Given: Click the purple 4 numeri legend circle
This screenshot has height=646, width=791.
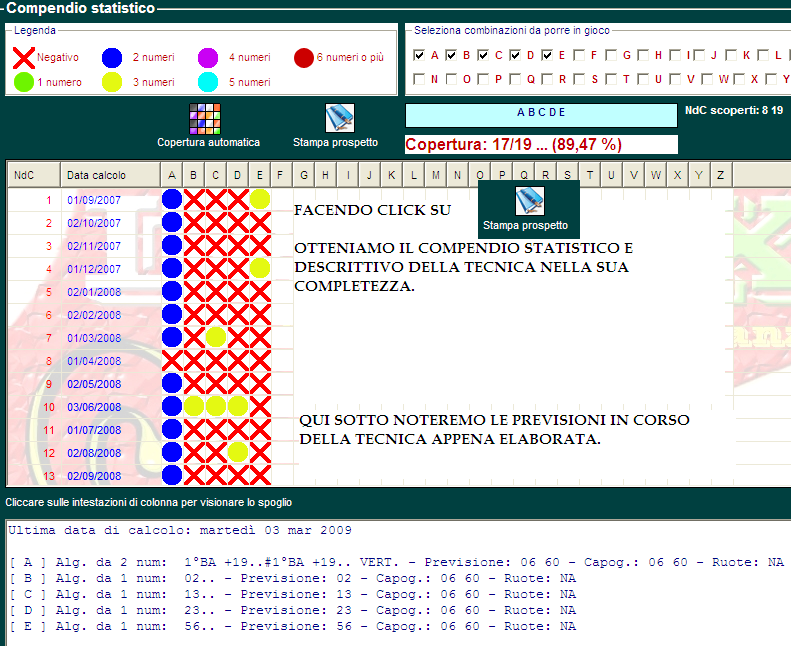Looking at the screenshot, I should coord(208,58).
